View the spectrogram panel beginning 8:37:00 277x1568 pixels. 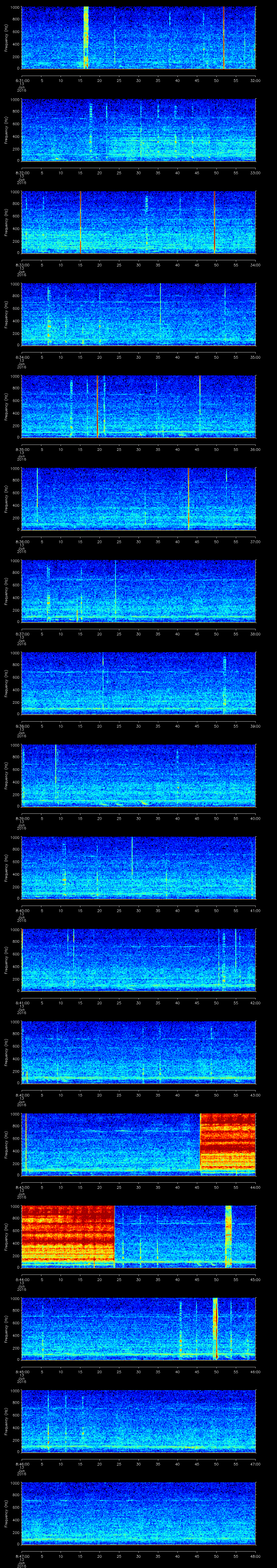139,592
